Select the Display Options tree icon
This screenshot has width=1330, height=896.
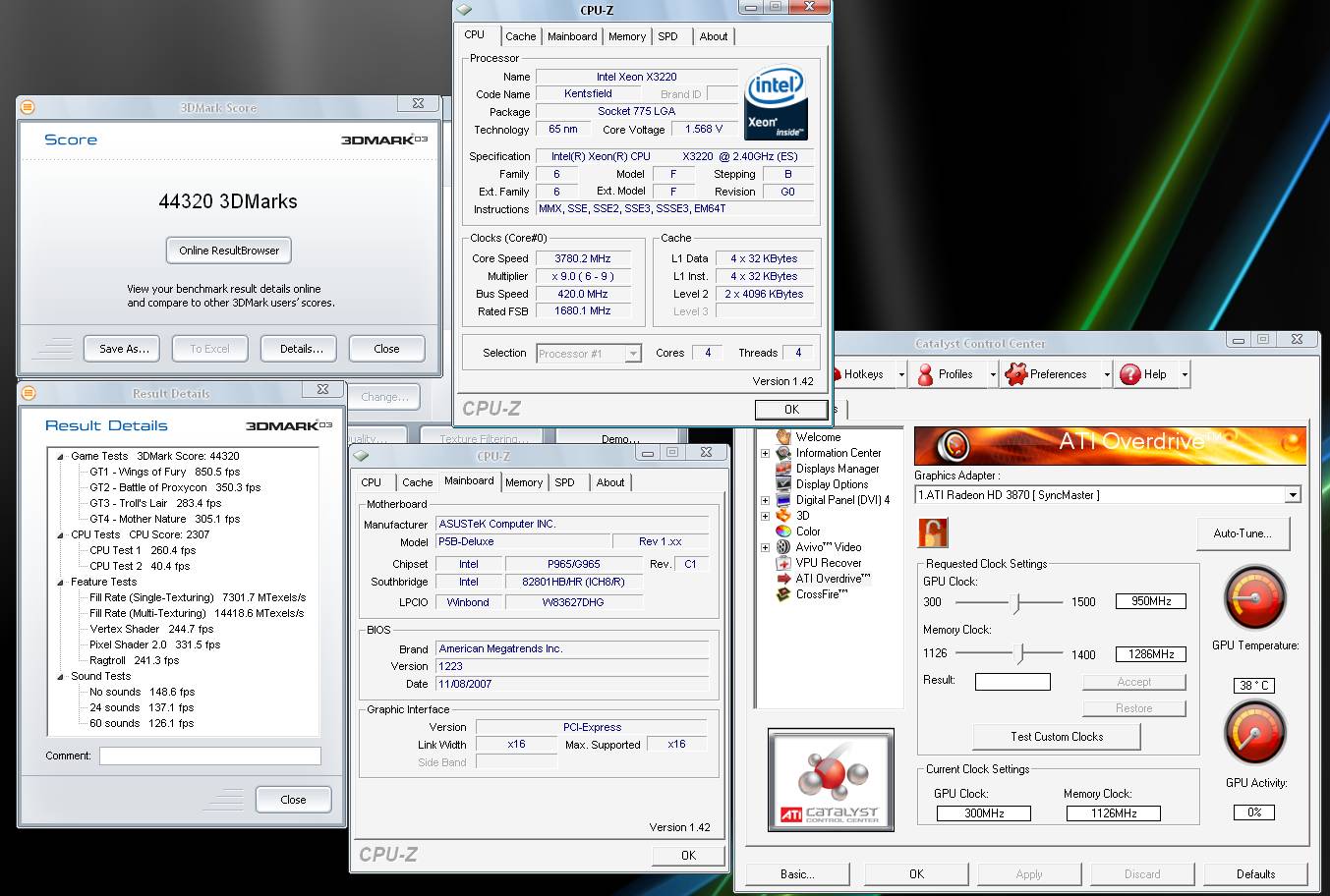pyautogui.click(x=783, y=484)
